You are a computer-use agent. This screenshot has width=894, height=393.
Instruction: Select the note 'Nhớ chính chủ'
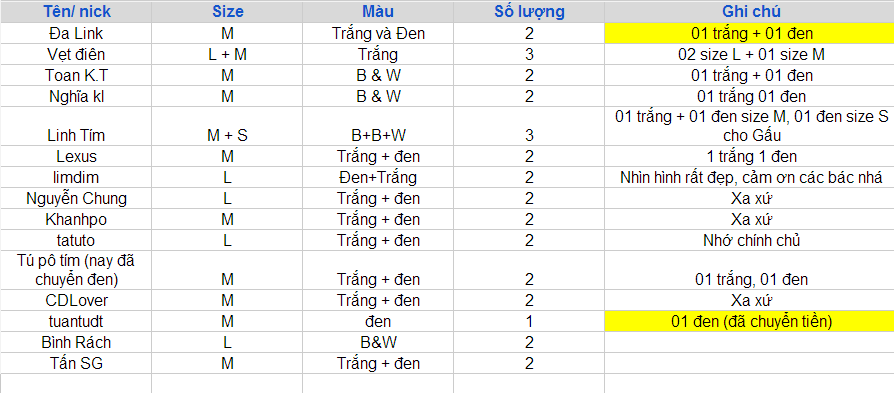click(751, 241)
